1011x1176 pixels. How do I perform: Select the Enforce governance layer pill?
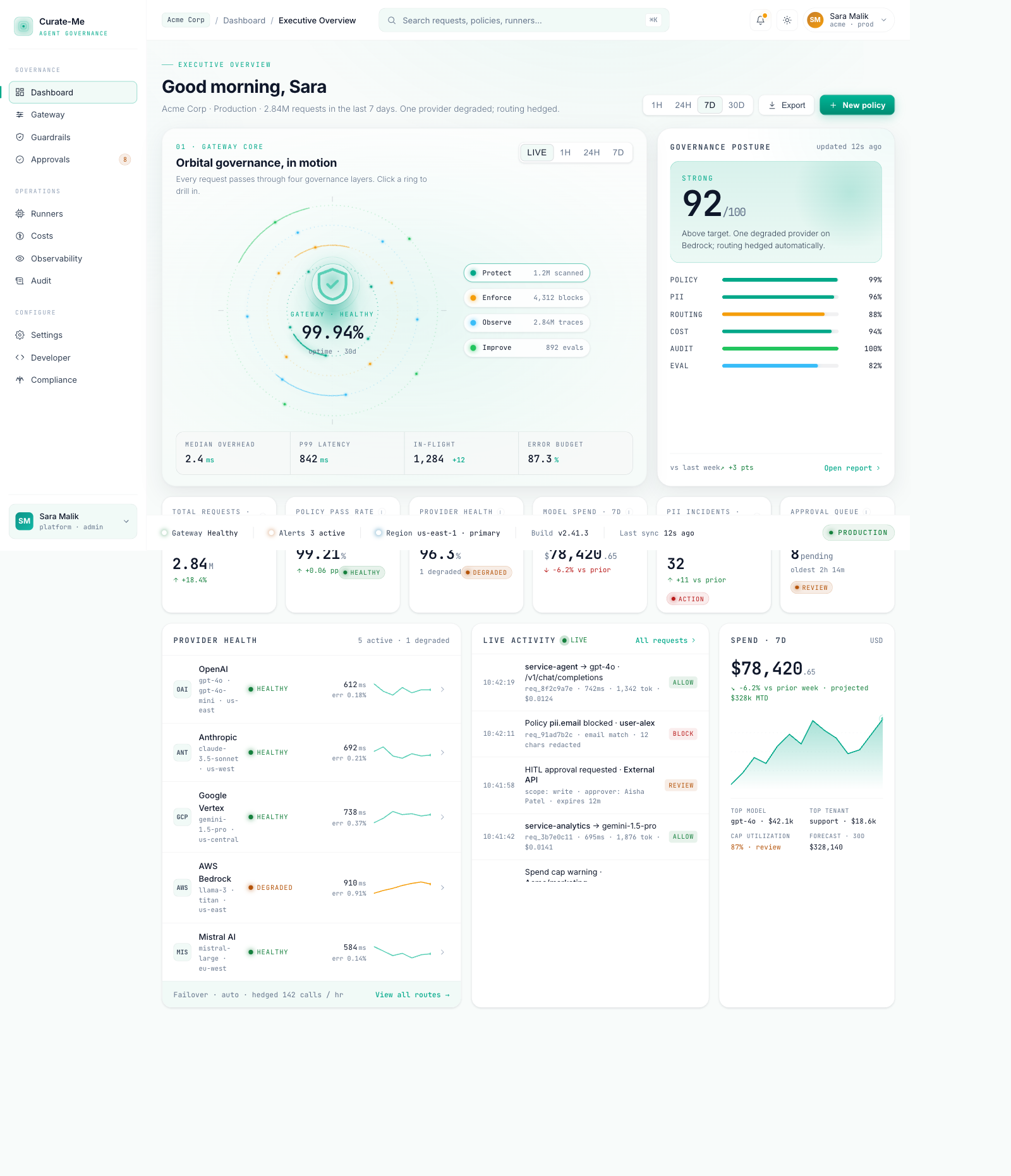(526, 298)
